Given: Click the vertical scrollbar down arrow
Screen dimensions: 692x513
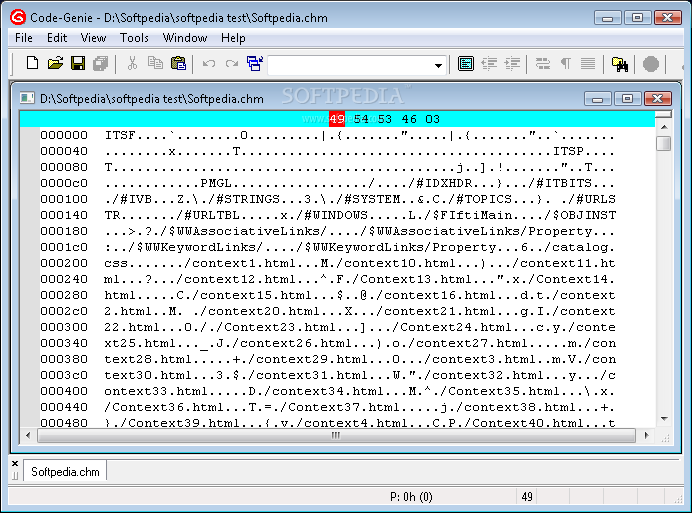Looking at the screenshot, I should tap(664, 419).
